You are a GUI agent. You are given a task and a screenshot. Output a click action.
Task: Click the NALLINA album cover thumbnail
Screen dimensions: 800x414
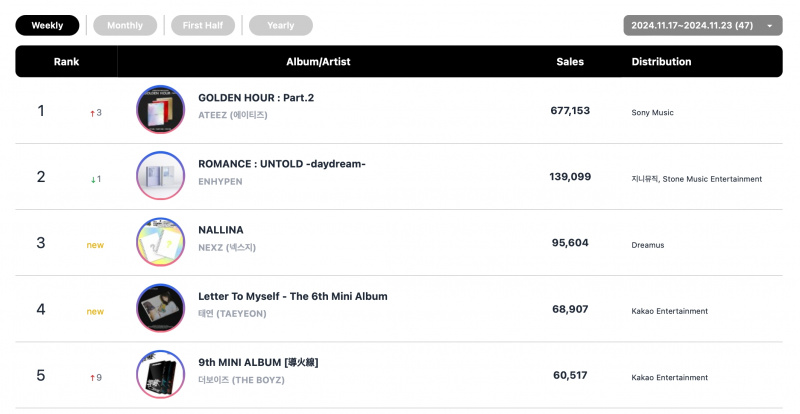point(161,242)
